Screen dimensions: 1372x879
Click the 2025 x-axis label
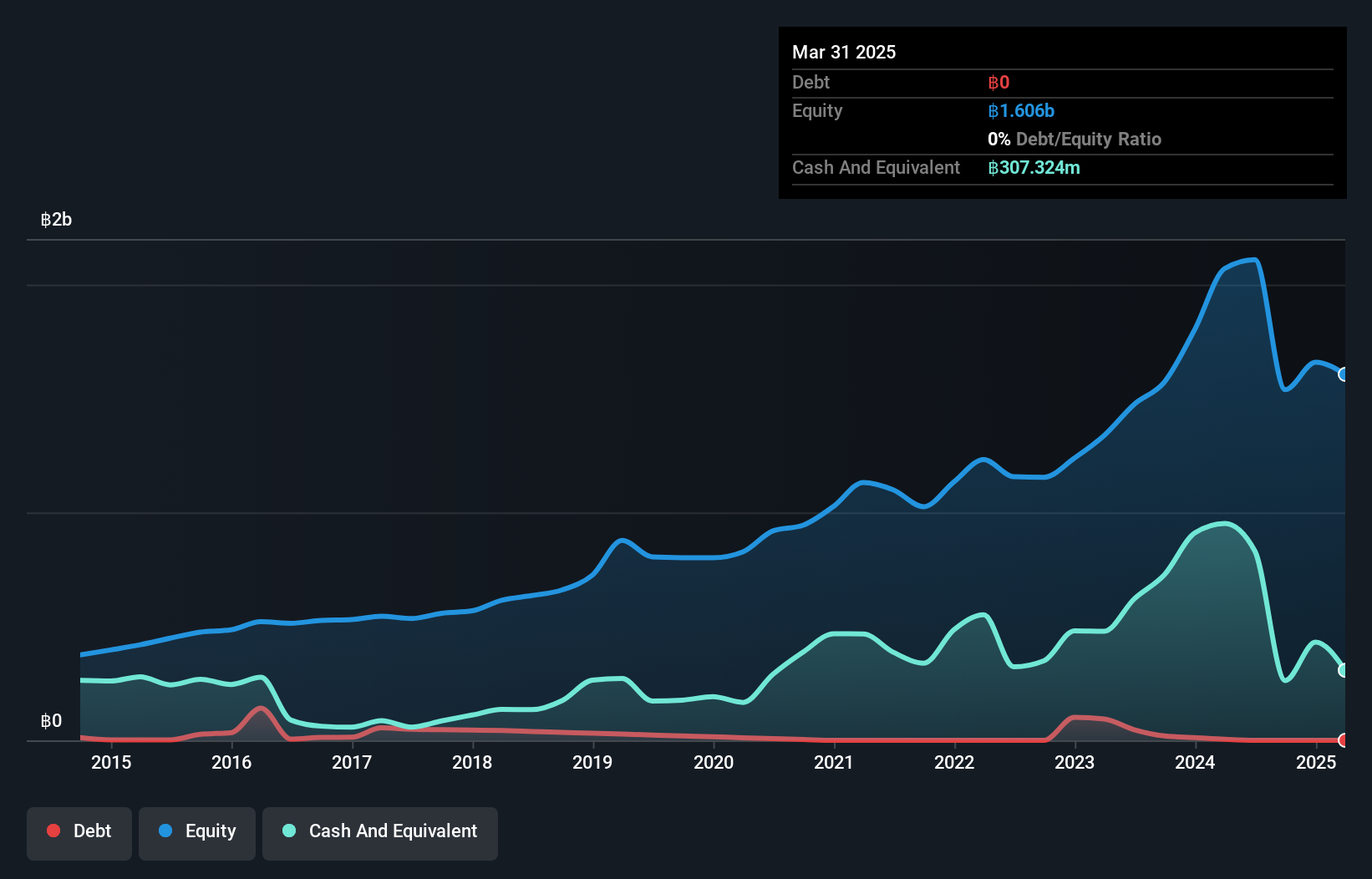click(x=1316, y=762)
